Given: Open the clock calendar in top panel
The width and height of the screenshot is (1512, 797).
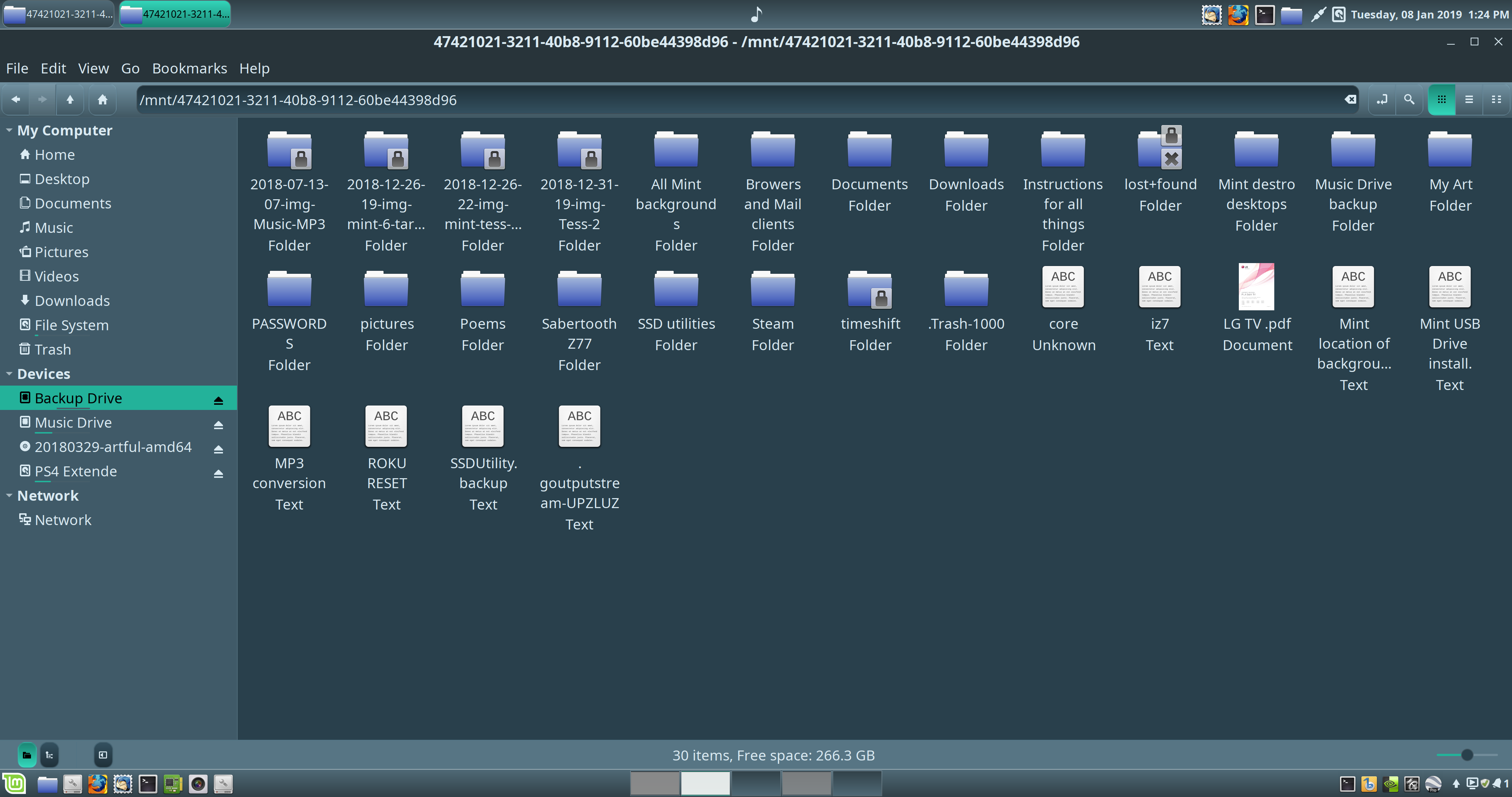Looking at the screenshot, I should pyautogui.click(x=1430, y=14).
